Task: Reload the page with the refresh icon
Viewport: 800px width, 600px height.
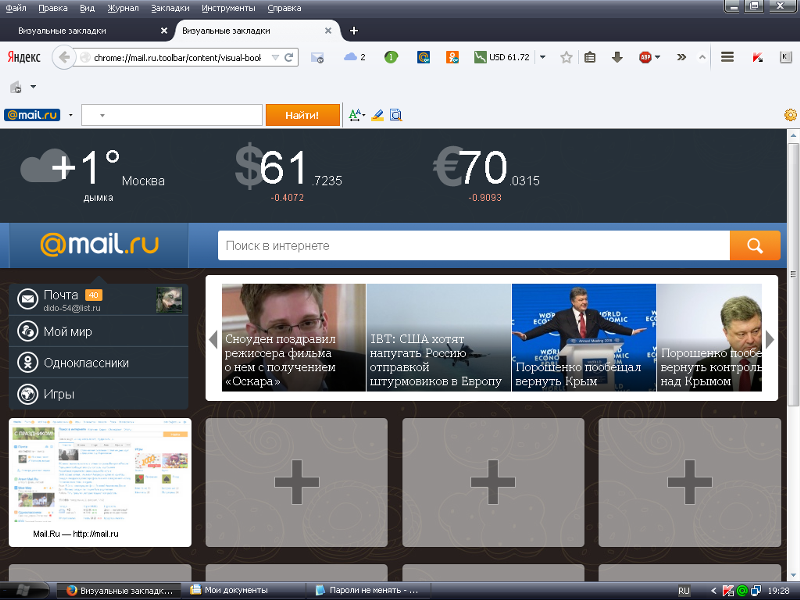Action: [289, 57]
